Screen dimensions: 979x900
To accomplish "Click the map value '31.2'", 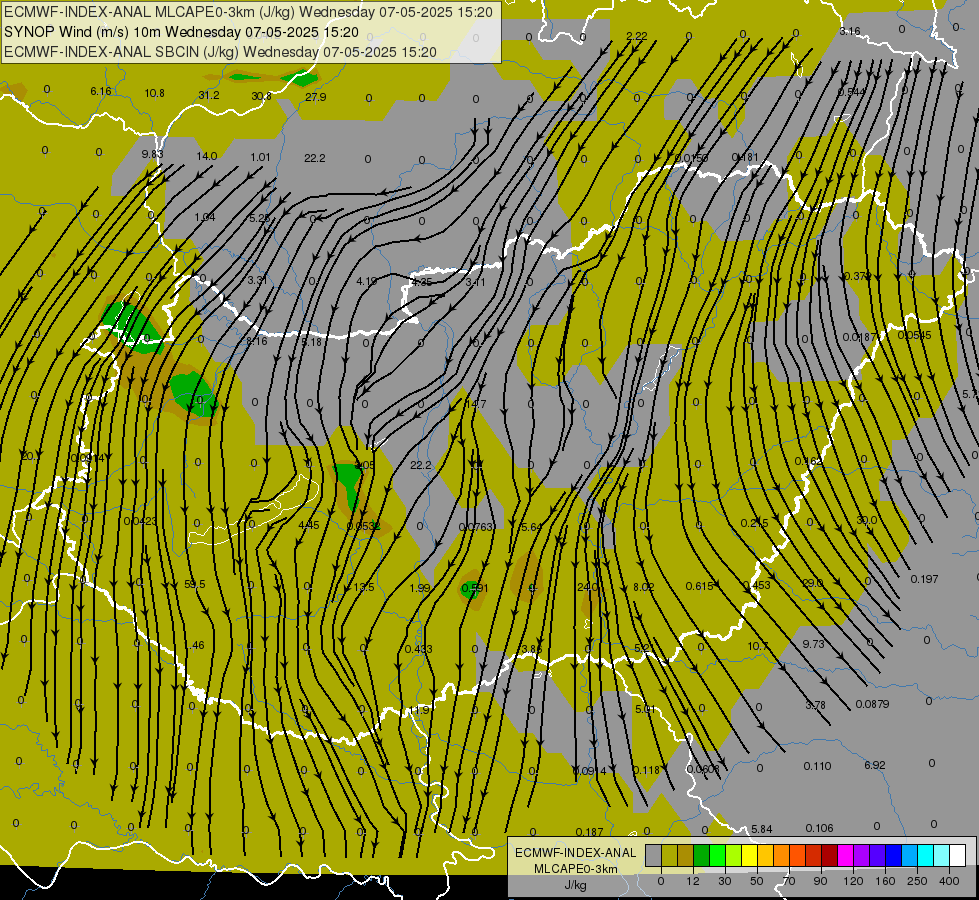I will point(209,95).
